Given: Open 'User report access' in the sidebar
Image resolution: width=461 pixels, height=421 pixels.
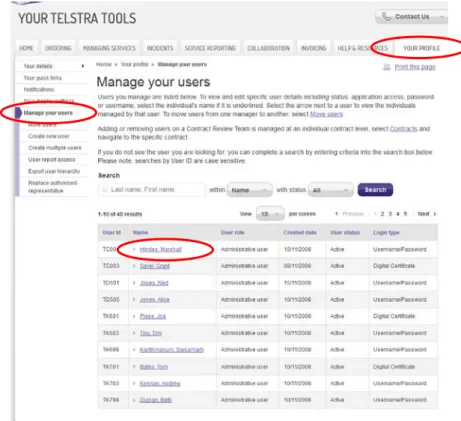Looking at the screenshot, I should tap(52, 159).
